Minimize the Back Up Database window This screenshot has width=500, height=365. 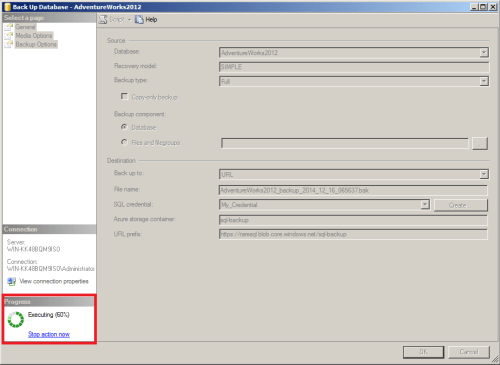coord(474,7)
